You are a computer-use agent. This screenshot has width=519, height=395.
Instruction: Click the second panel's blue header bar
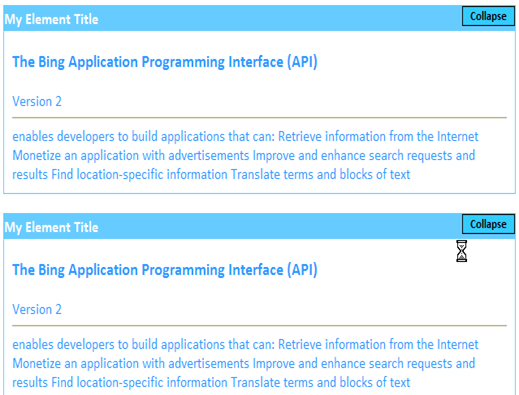259,226
